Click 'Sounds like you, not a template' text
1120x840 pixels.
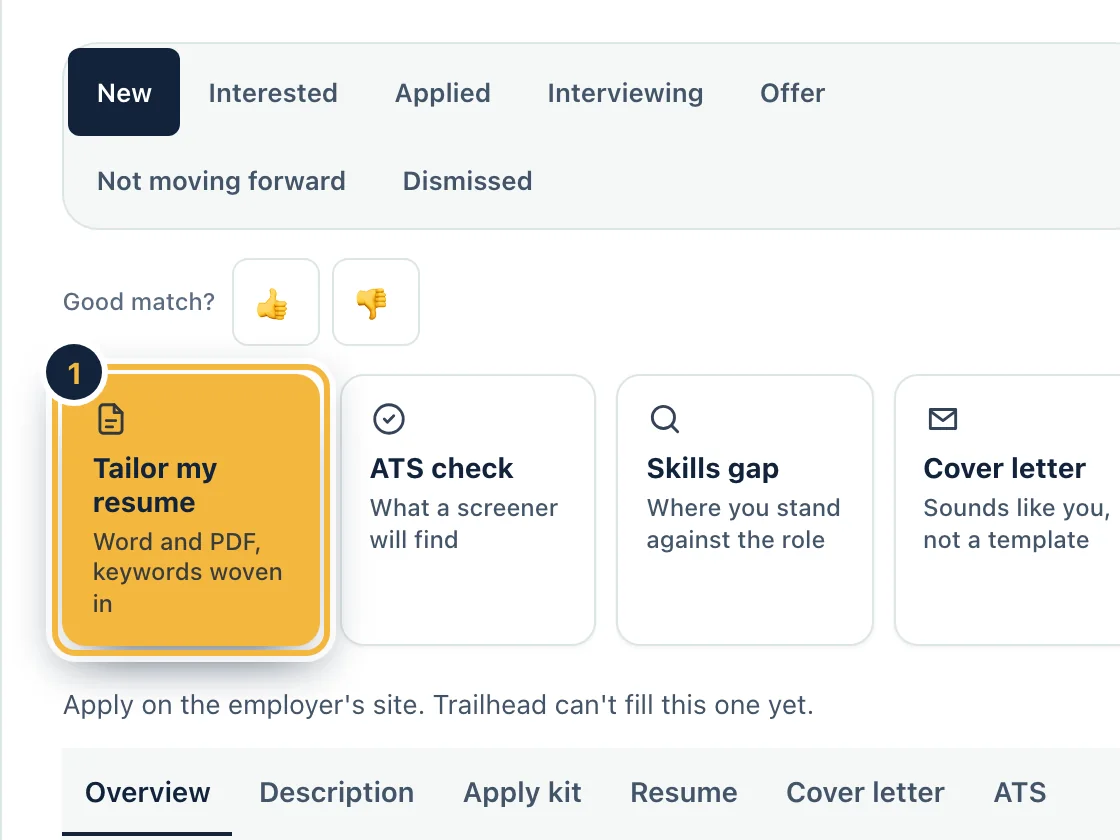(x=1016, y=524)
